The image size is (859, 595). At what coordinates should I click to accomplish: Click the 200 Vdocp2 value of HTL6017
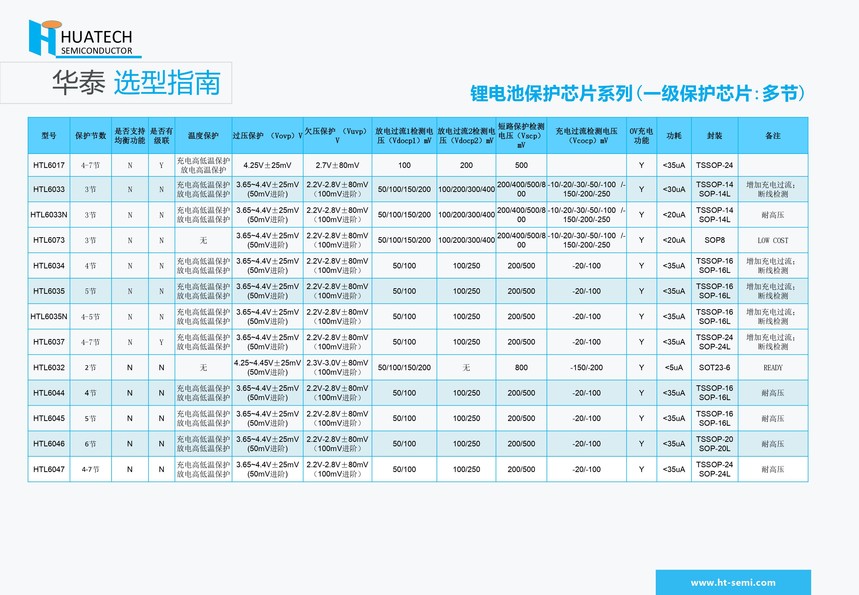coord(466,165)
